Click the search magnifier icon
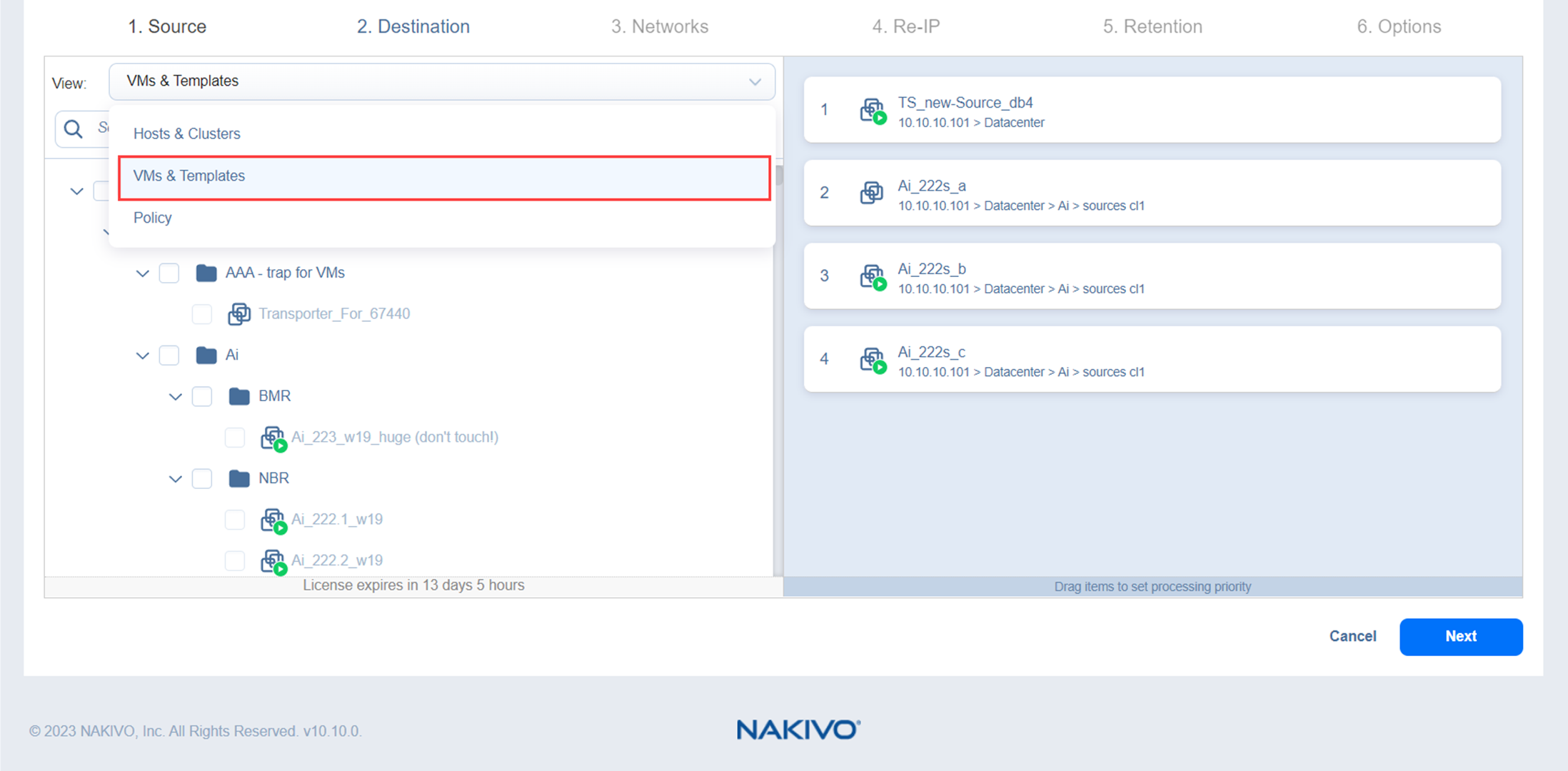This screenshot has height=771, width=1568. coord(73,128)
